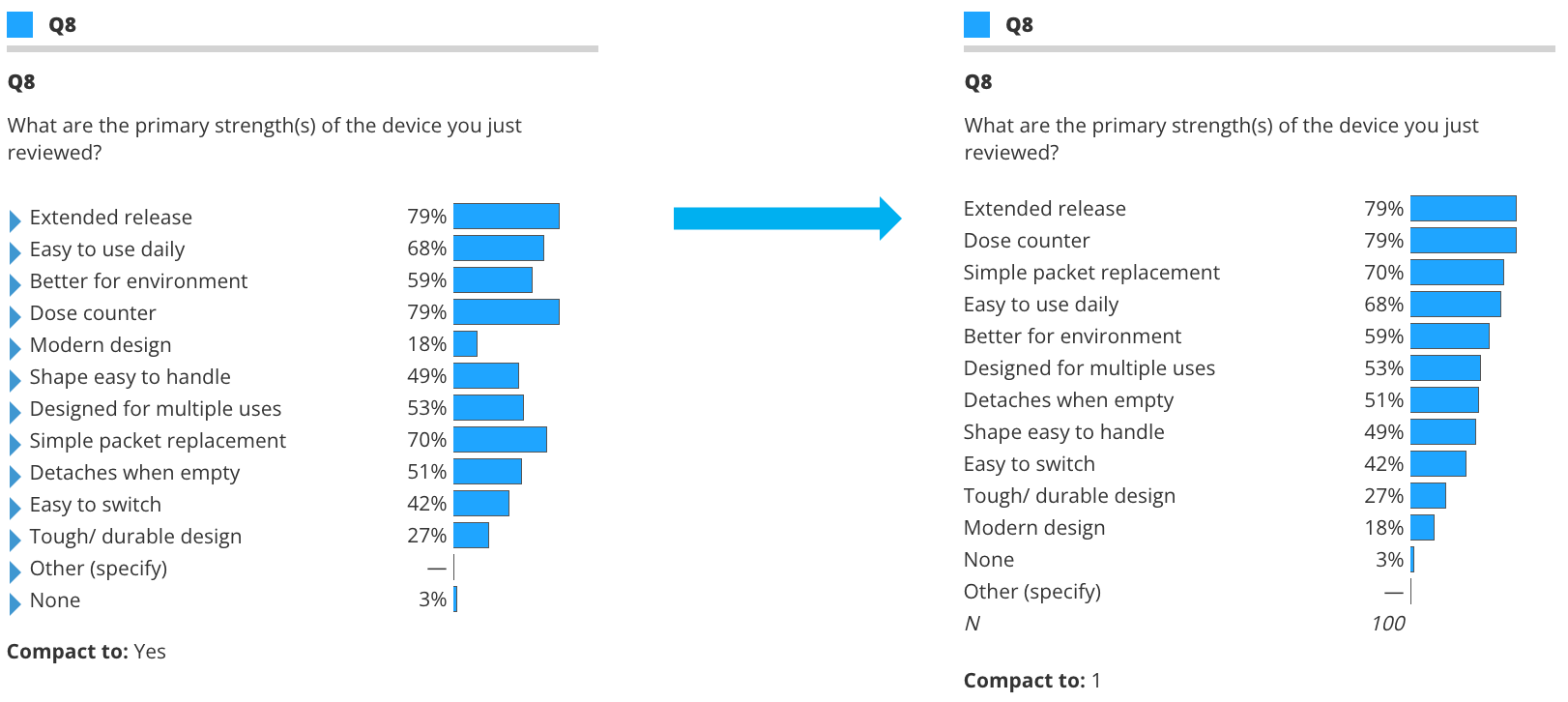Click the "Compact to: Yes" label
Screen dimensions: 1568x702
point(86,652)
